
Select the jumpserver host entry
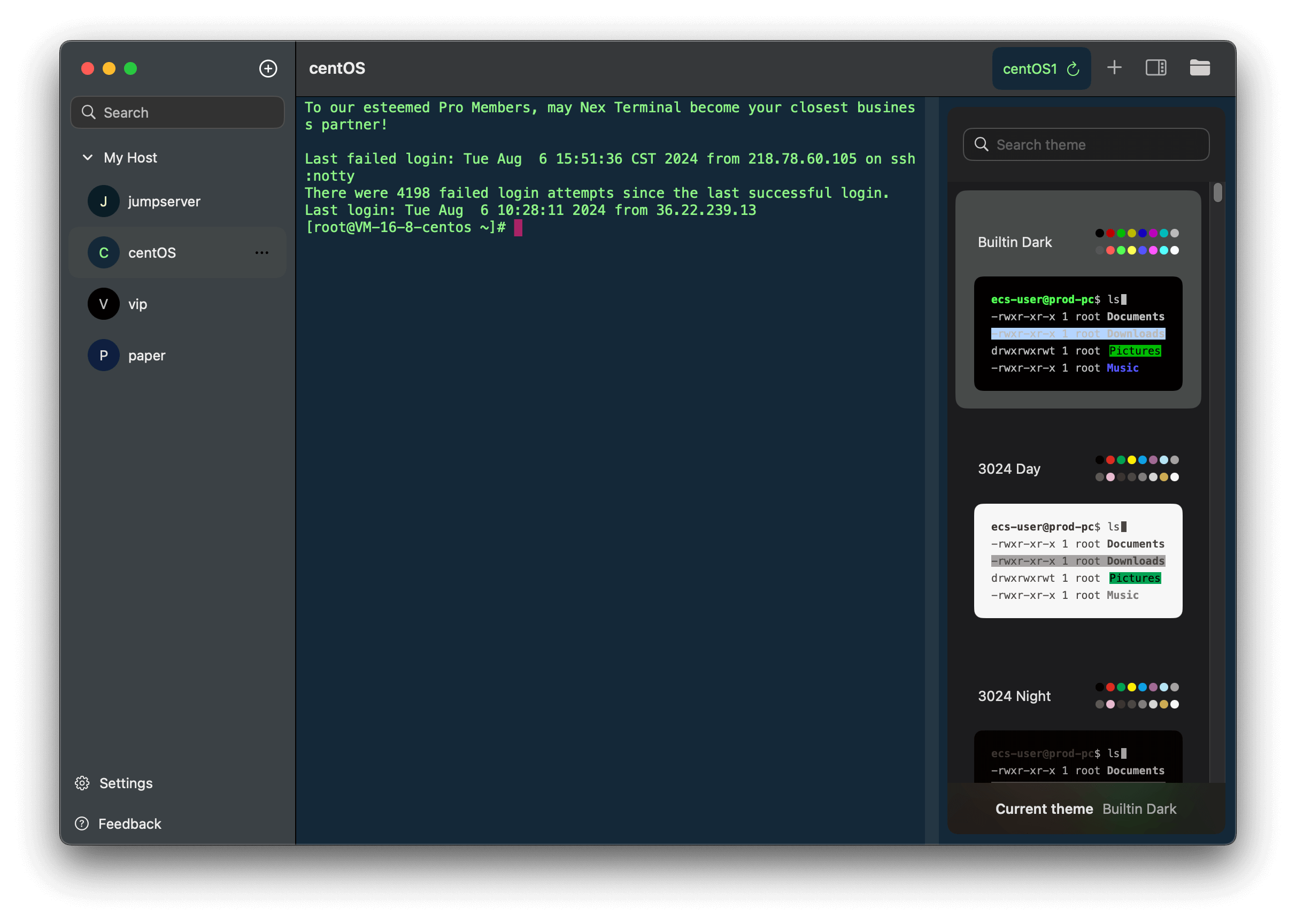point(178,202)
